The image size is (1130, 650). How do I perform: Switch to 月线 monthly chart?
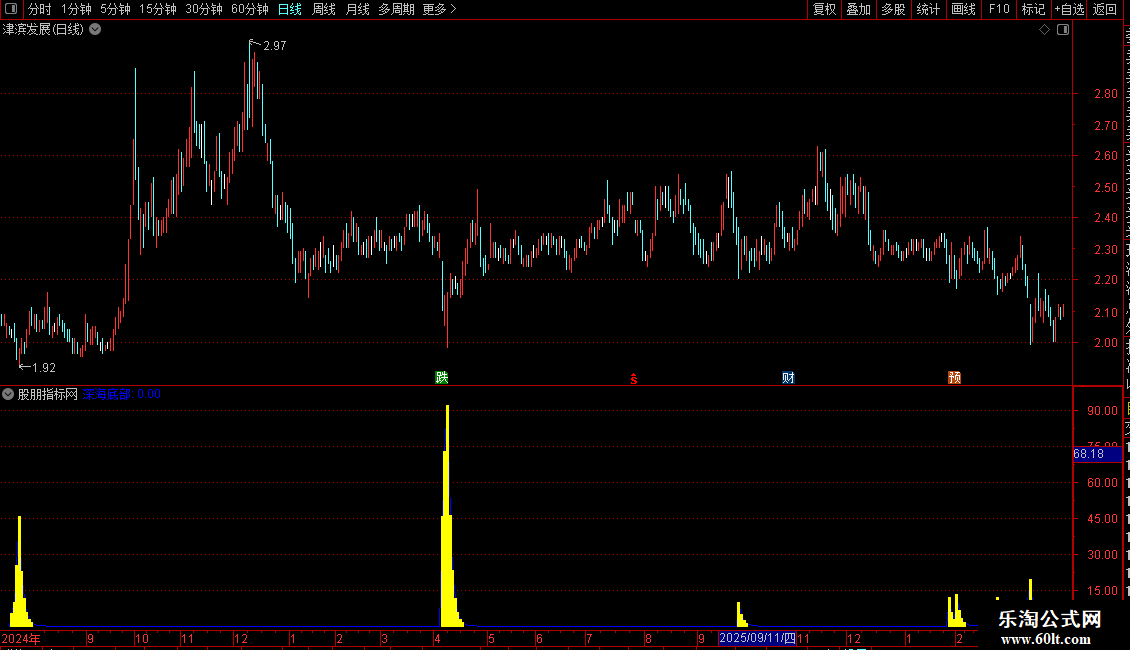(357, 9)
